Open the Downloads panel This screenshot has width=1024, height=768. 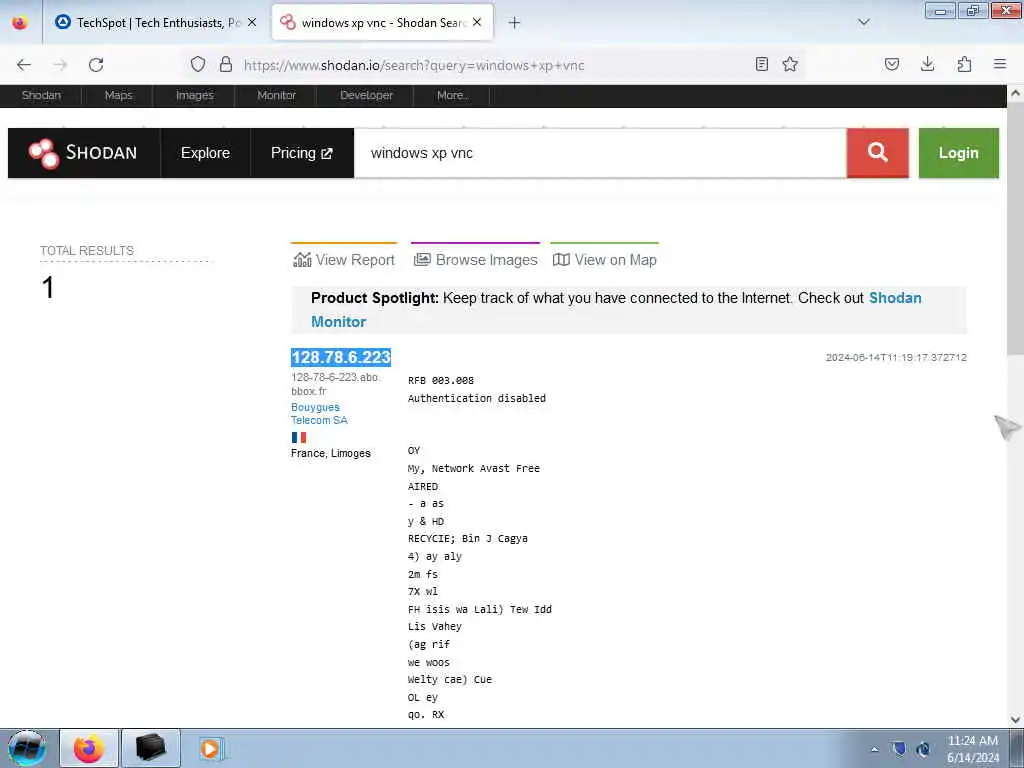tap(927, 64)
